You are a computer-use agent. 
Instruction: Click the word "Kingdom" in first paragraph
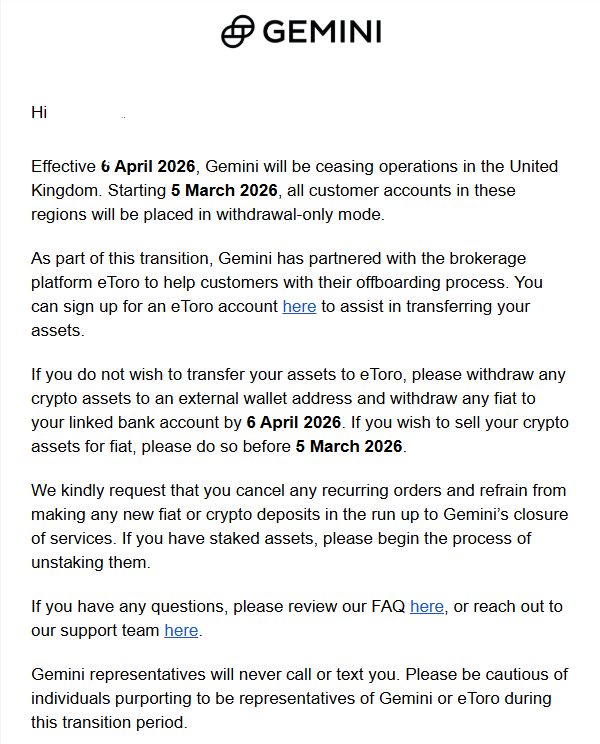(65, 190)
